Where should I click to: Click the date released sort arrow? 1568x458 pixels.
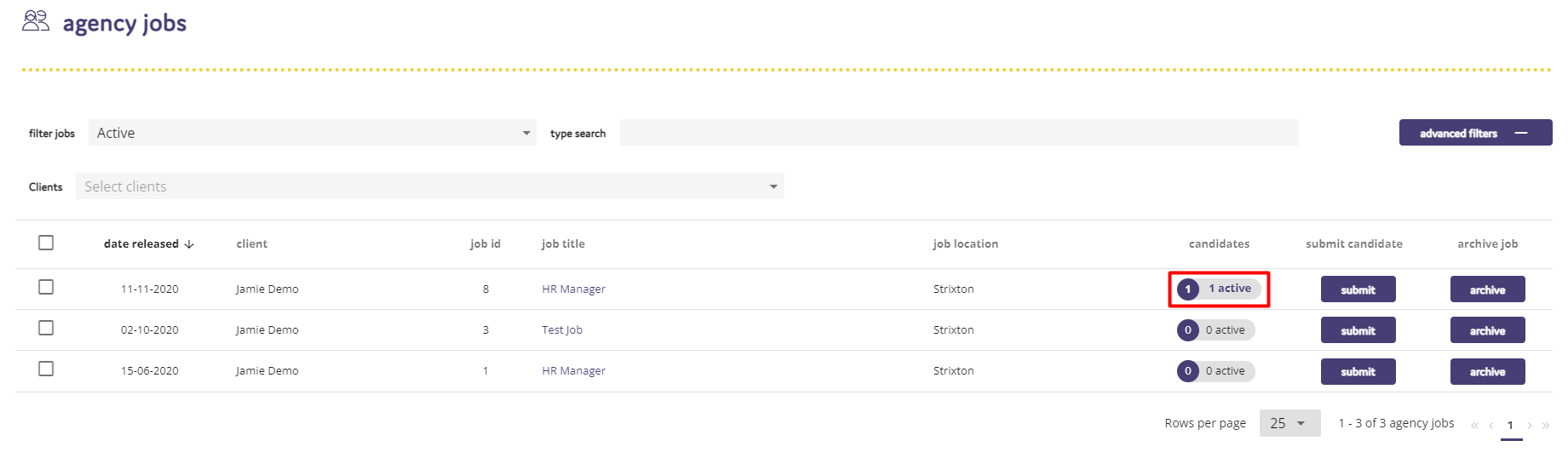point(189,244)
